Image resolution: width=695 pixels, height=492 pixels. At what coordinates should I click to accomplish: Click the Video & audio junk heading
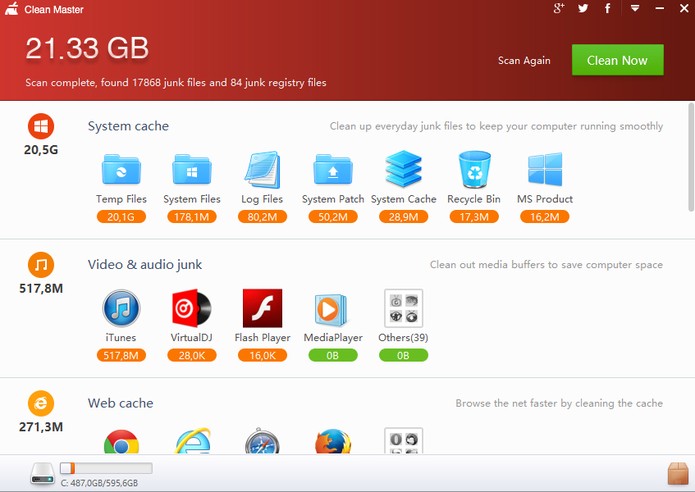coord(144,265)
